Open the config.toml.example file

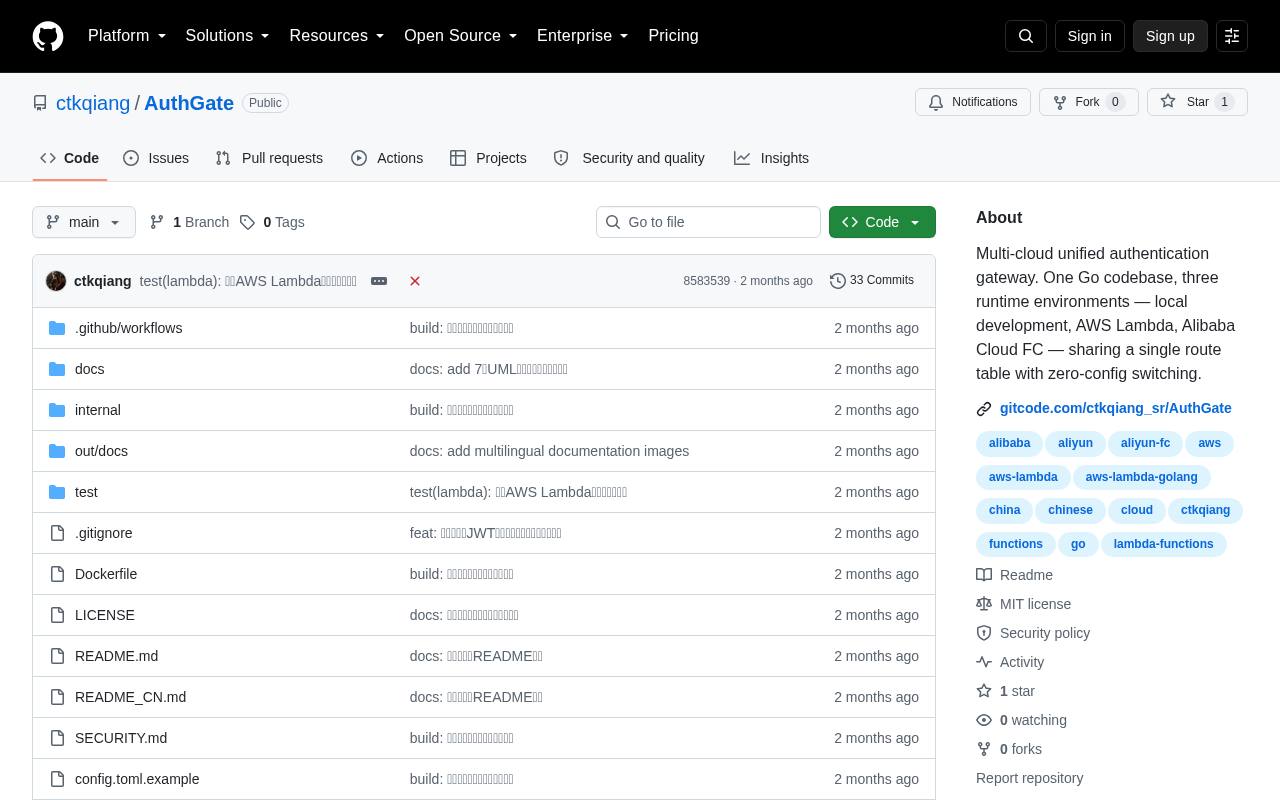pyautogui.click(x=137, y=779)
